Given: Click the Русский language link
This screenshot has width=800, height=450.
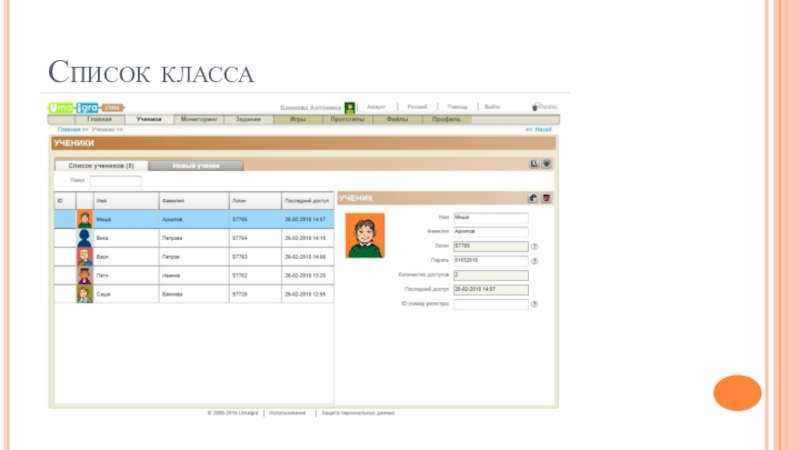Looking at the screenshot, I should (x=417, y=107).
